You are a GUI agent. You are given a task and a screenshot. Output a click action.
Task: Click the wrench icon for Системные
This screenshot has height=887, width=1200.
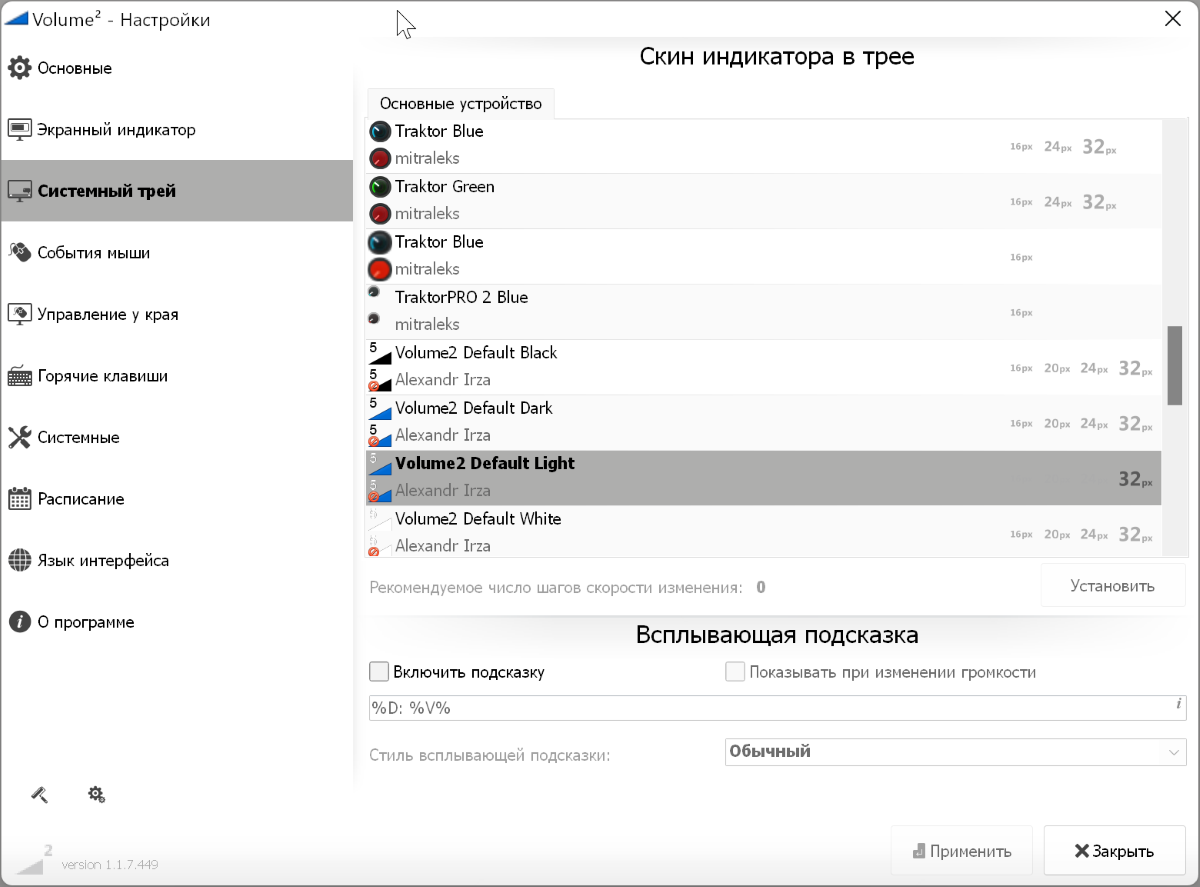19,437
